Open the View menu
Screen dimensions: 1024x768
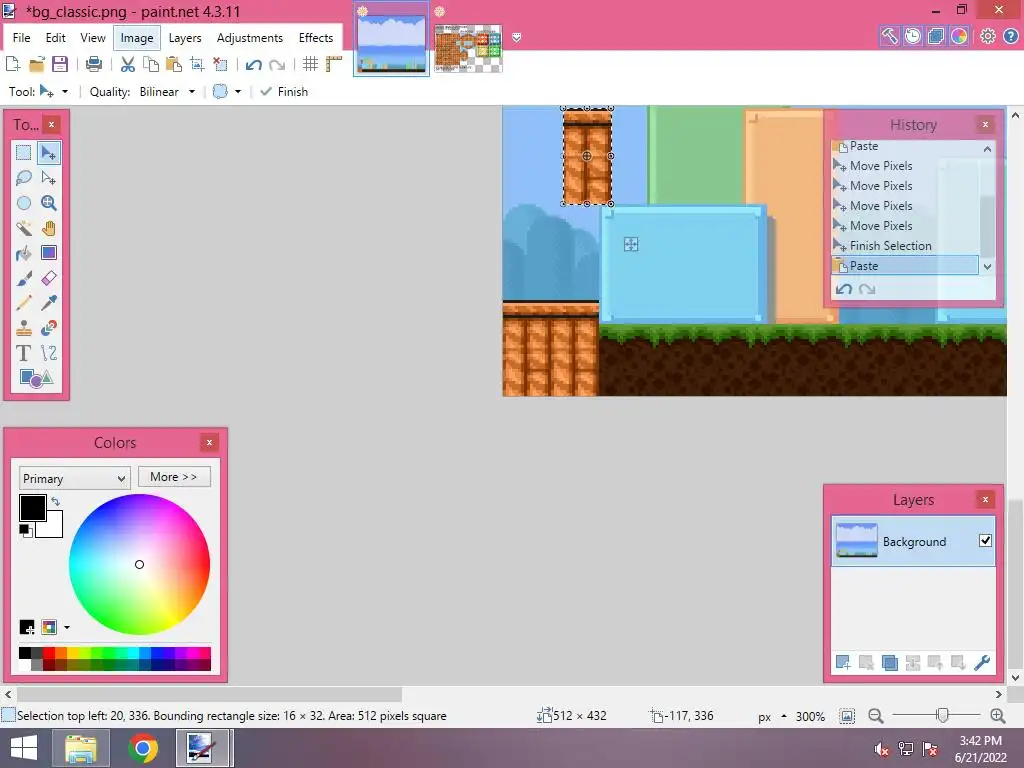pos(93,38)
